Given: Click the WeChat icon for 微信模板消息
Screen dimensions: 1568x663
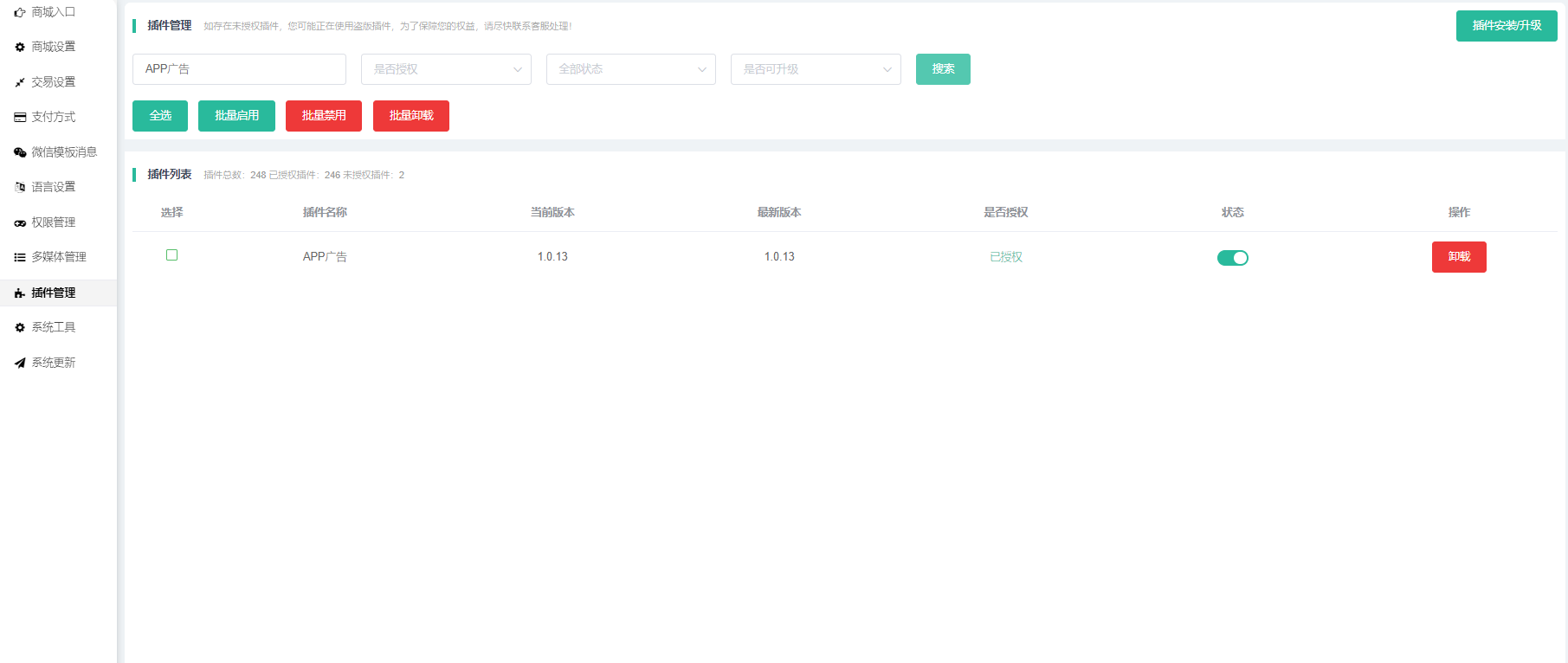Looking at the screenshot, I should click(x=20, y=152).
